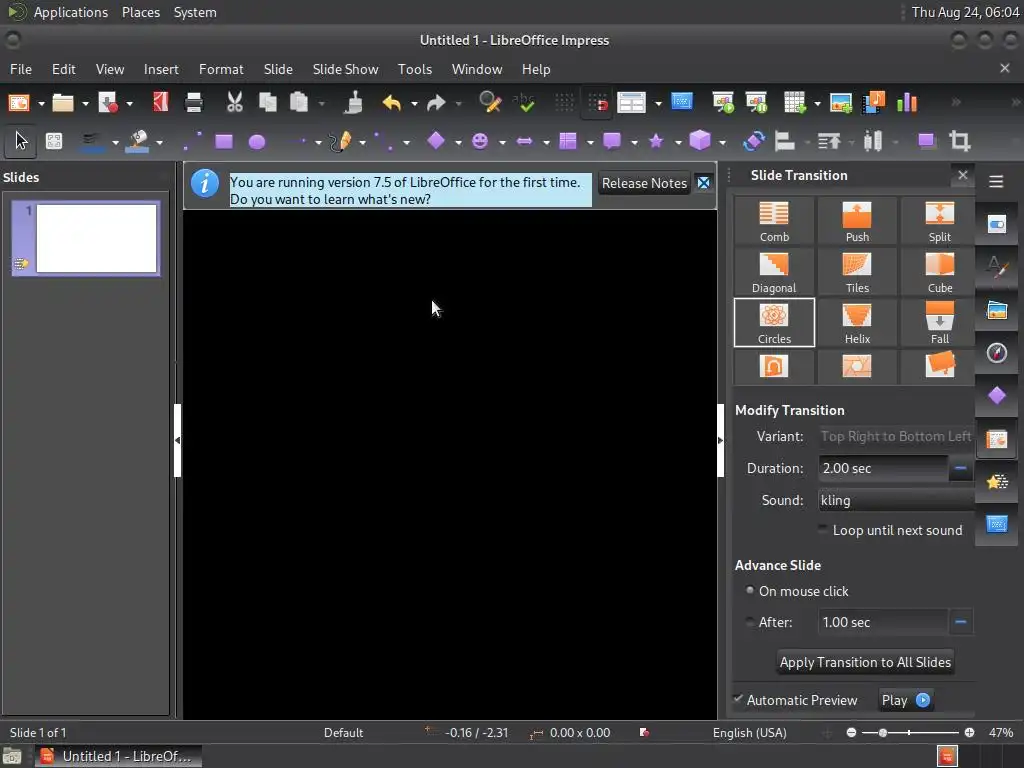The height and width of the screenshot is (768, 1024).
Task: Open the Format menu
Action: 221,69
